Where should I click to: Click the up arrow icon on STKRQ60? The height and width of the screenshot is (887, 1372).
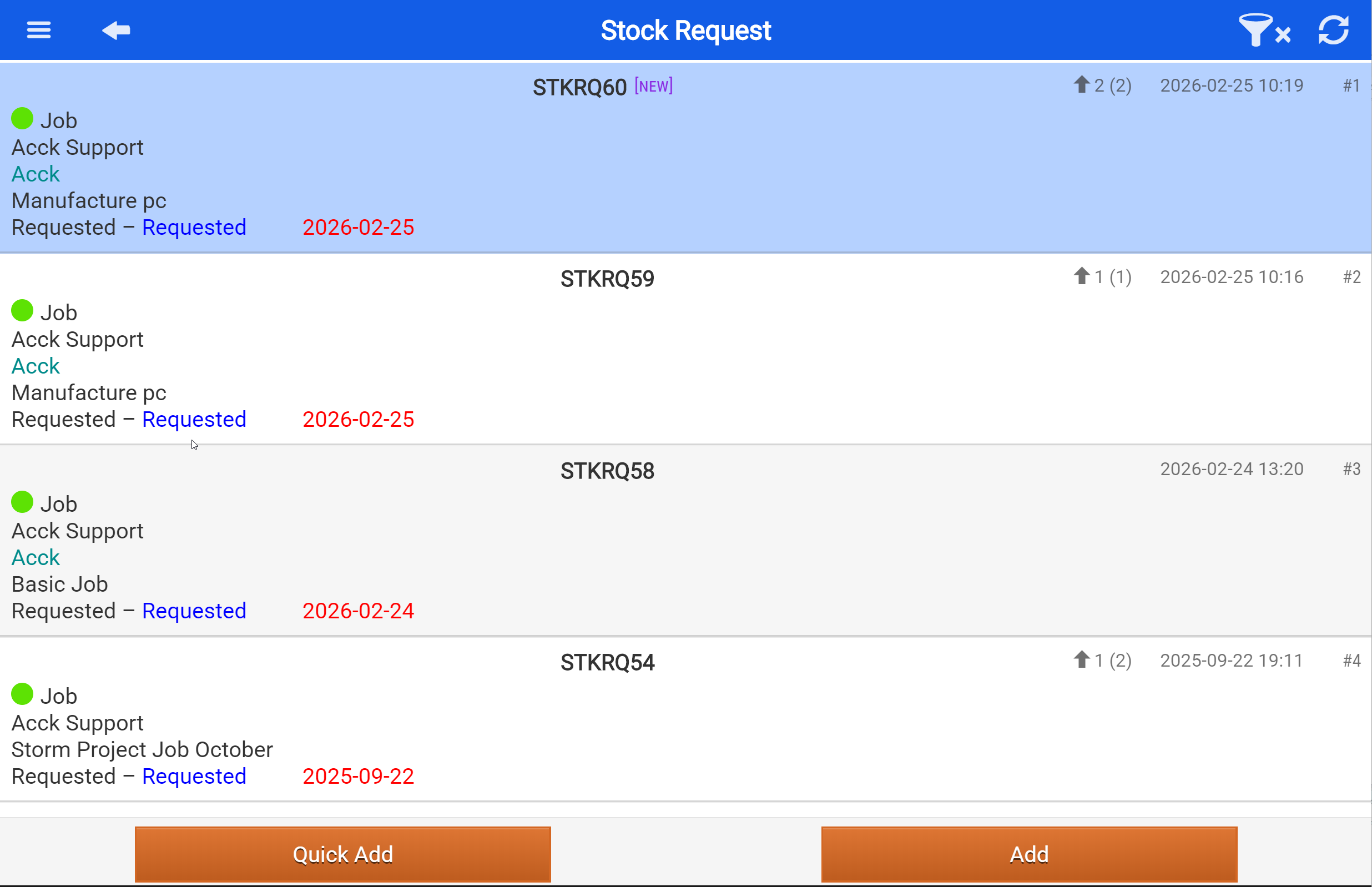[1081, 85]
